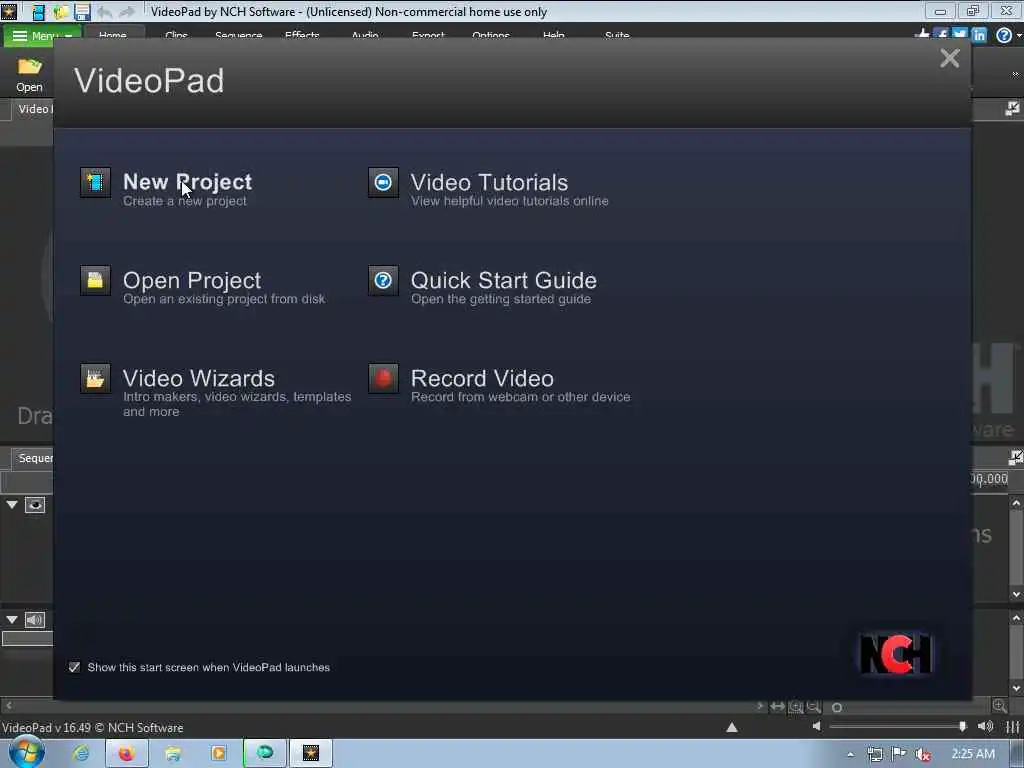Show hidden system tray icons
Screen dimensions: 1024x768
[x=850, y=754]
